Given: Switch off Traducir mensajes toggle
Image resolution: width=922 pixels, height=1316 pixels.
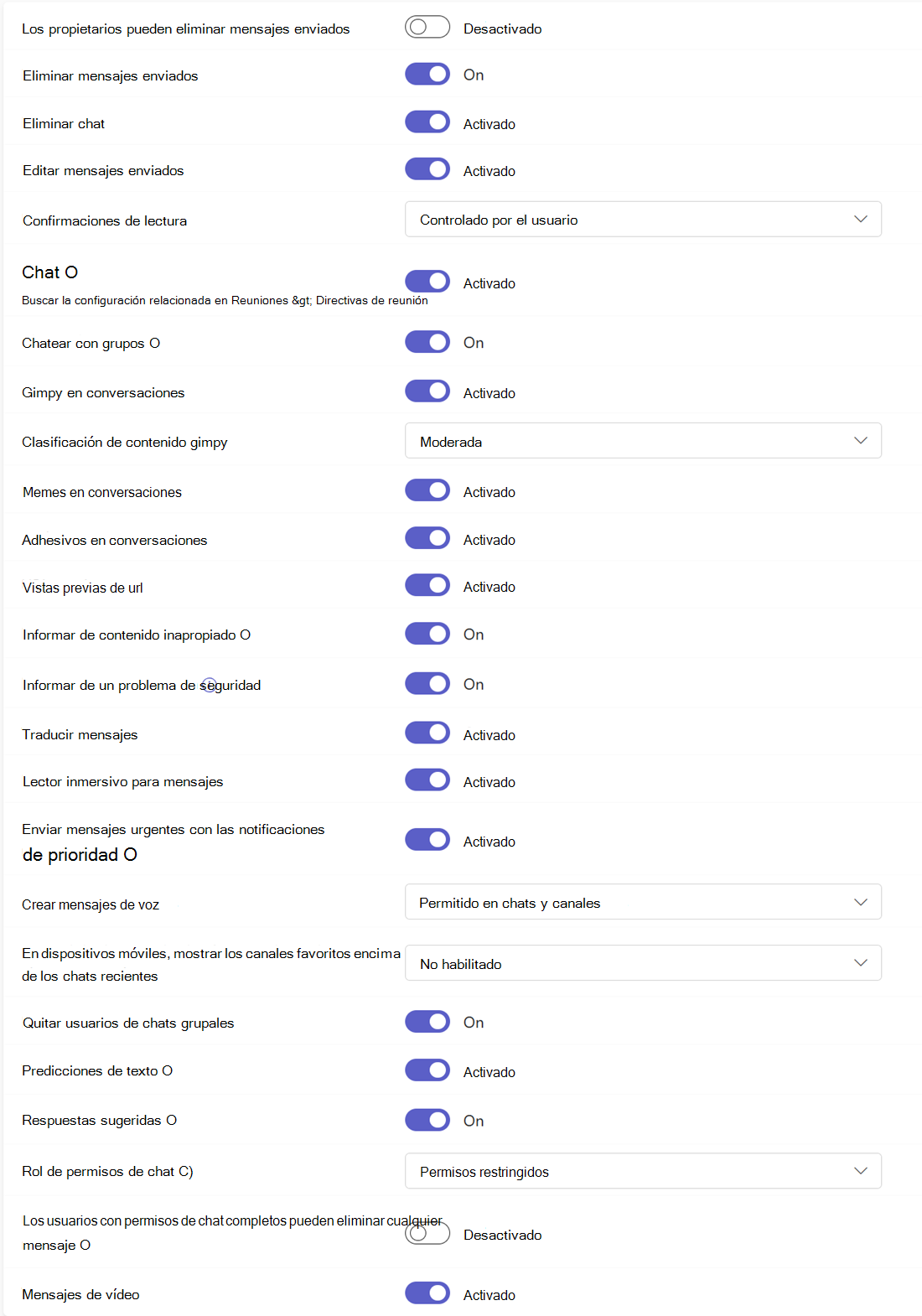Looking at the screenshot, I should click(427, 733).
